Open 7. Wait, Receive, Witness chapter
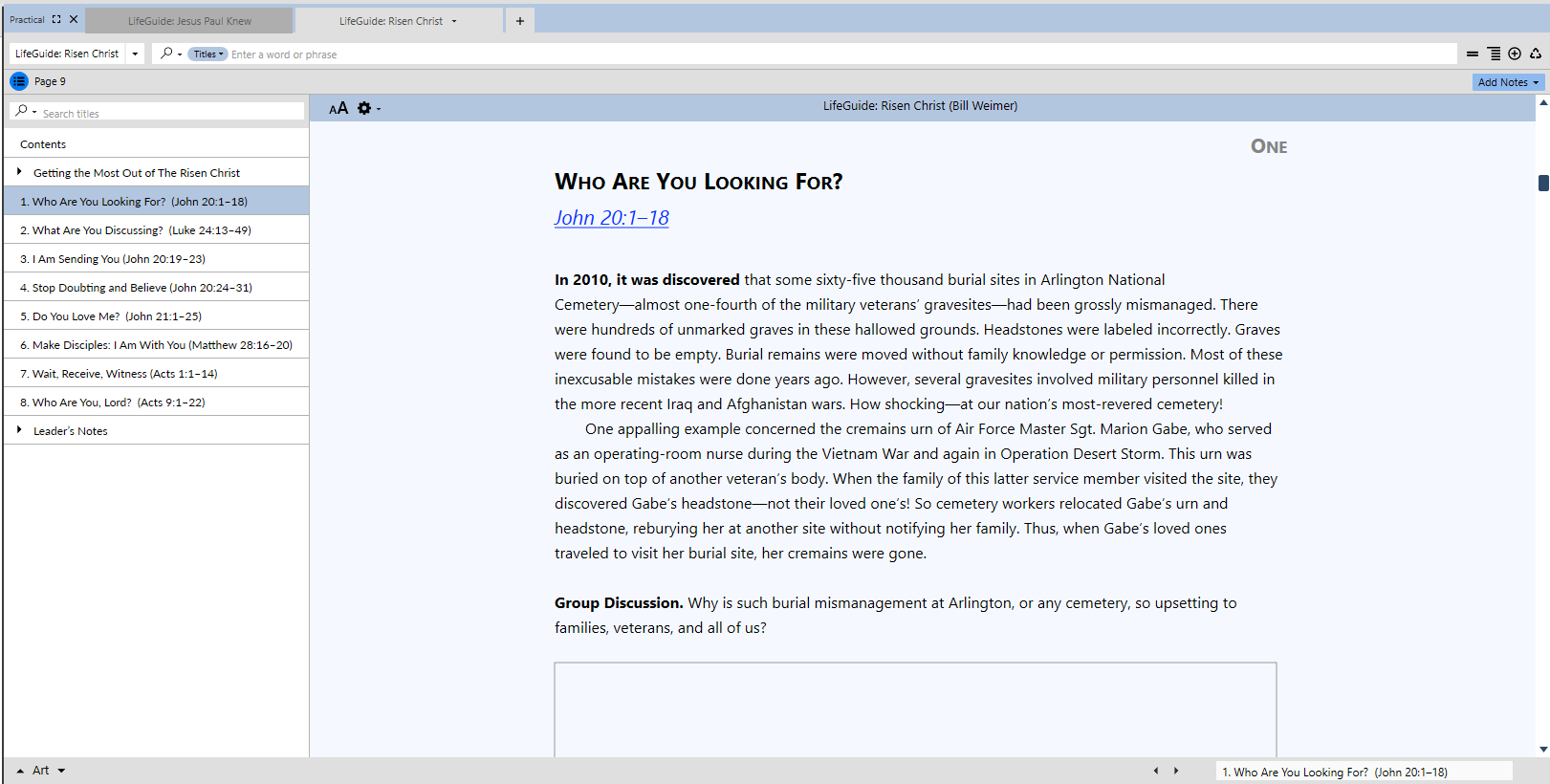Image resolution: width=1550 pixels, height=784 pixels. tap(156, 374)
